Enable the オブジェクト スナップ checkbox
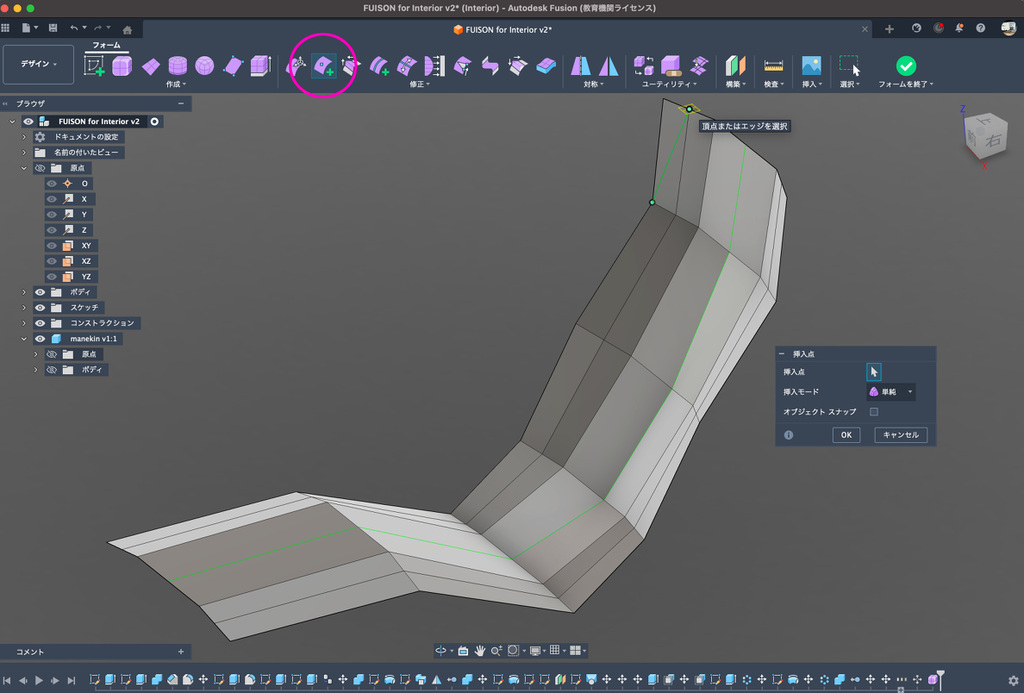This screenshot has height=693, width=1024. pos(874,411)
